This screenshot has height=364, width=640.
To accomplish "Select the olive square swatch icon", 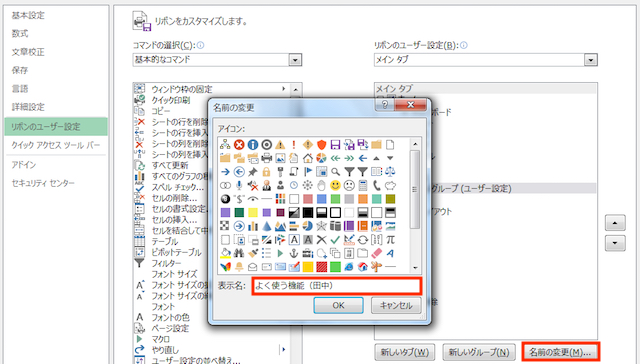I will click(390, 199).
